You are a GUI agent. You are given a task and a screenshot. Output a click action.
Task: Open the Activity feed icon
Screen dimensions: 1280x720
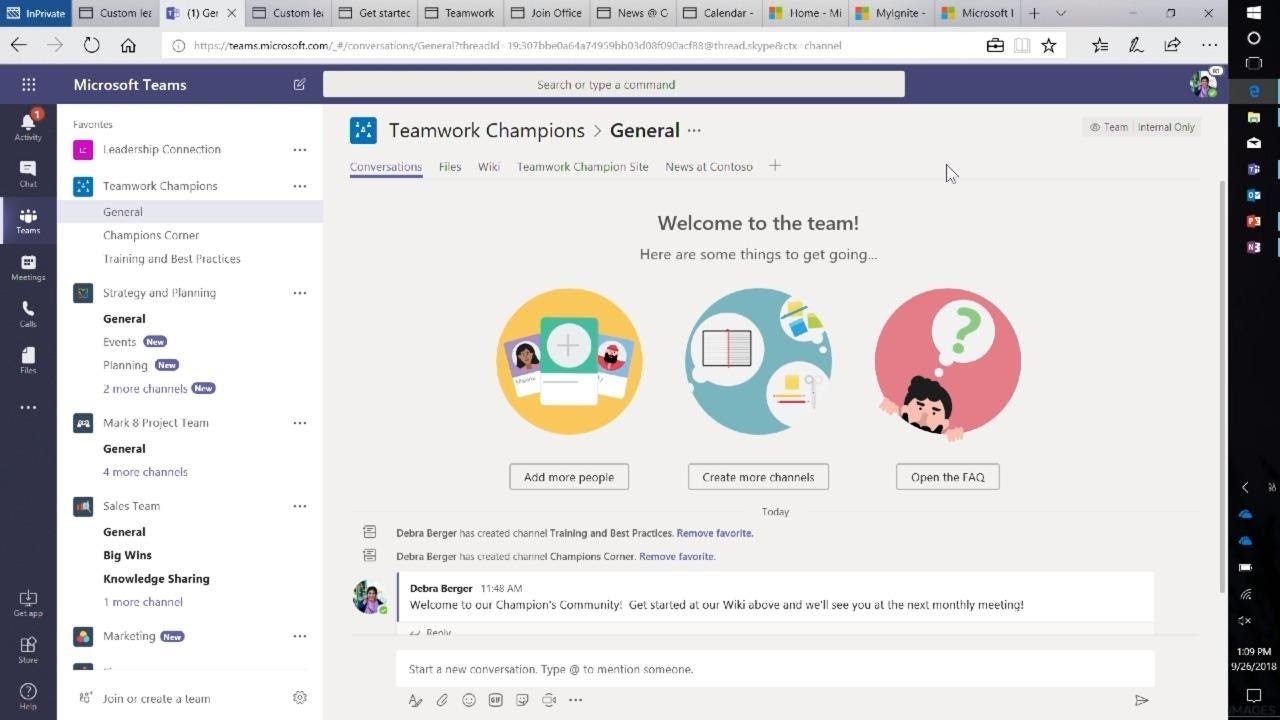click(x=28, y=124)
